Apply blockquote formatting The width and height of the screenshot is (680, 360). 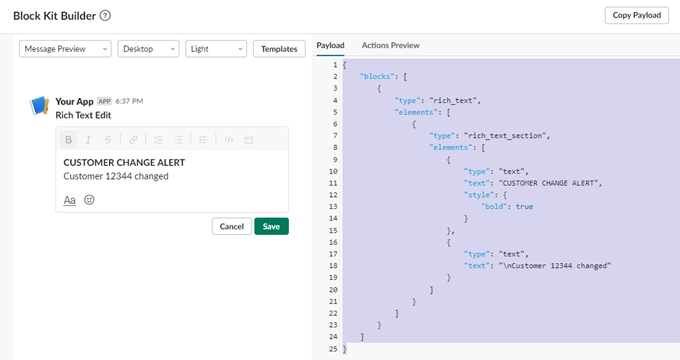click(203, 140)
